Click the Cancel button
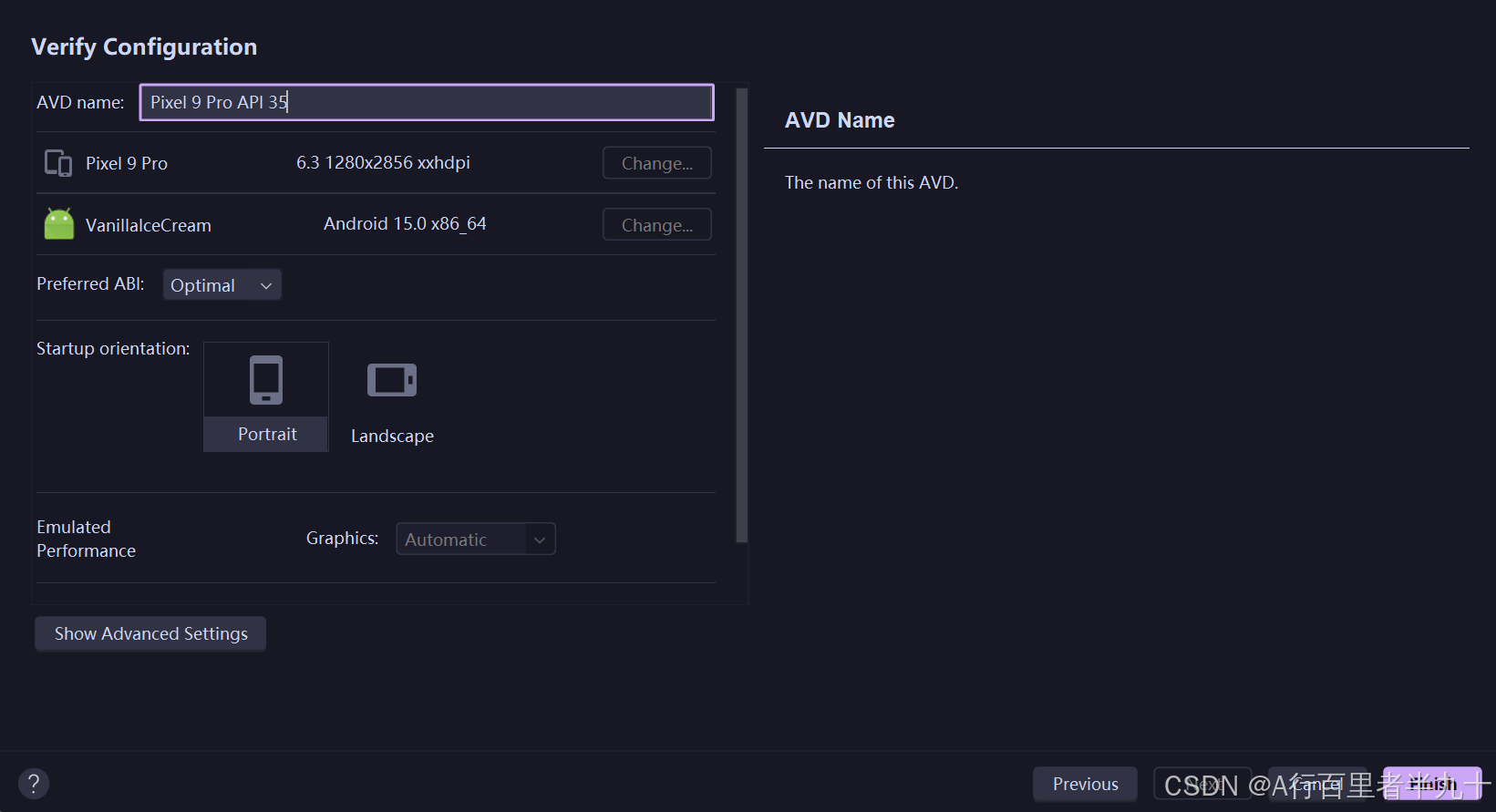 click(x=1317, y=784)
